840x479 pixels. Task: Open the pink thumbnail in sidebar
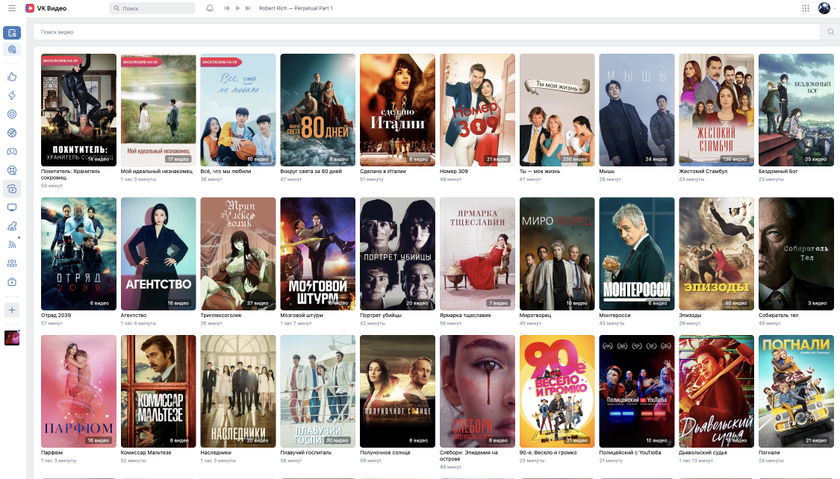pyautogui.click(x=12, y=338)
